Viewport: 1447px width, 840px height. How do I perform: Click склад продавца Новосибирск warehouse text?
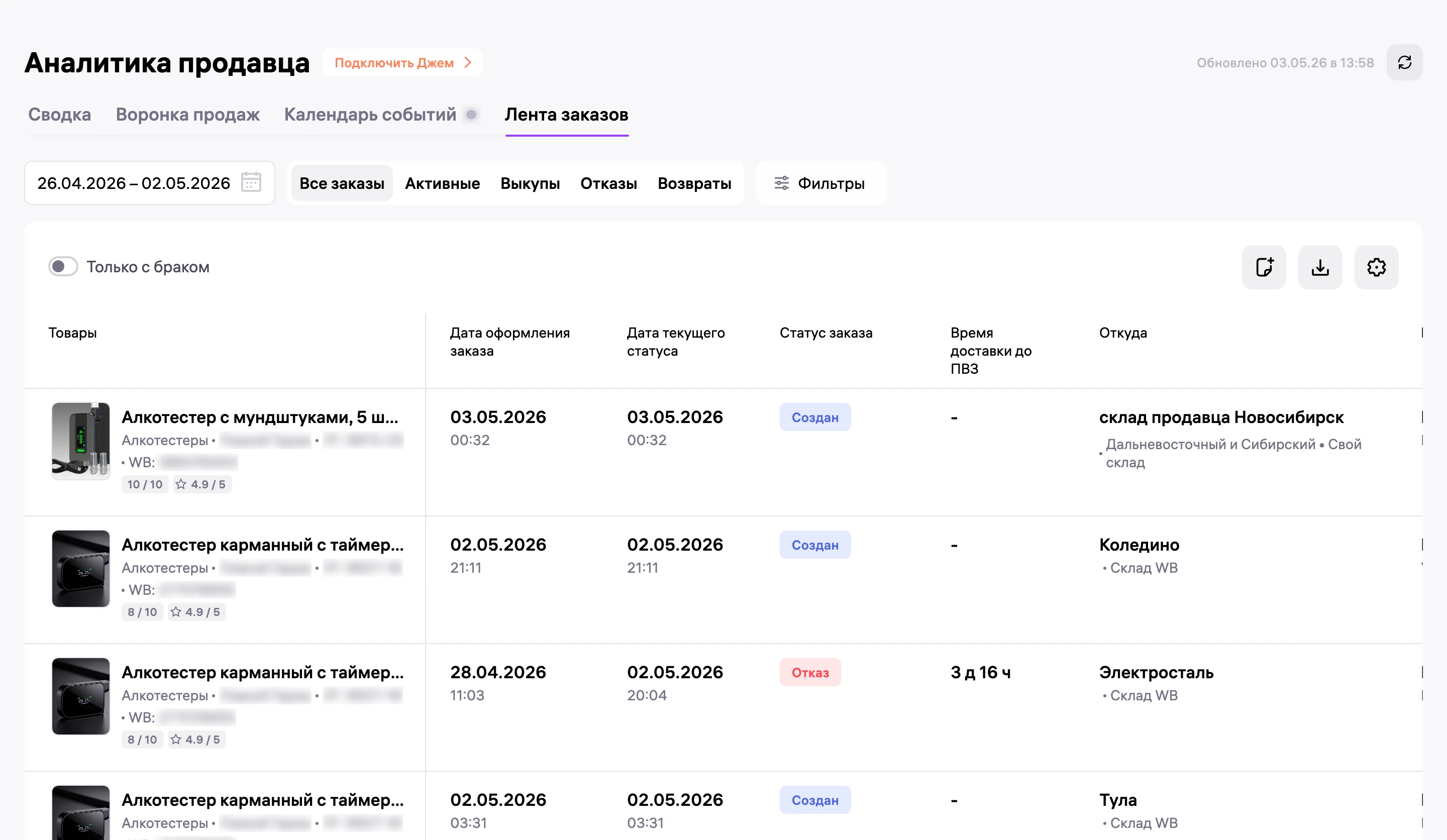[1221, 417]
